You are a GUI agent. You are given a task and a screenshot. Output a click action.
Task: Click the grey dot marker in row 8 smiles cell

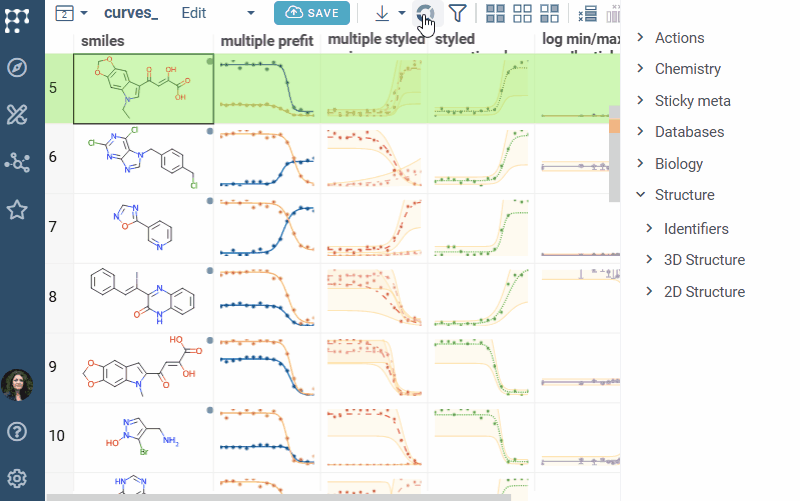click(x=210, y=271)
